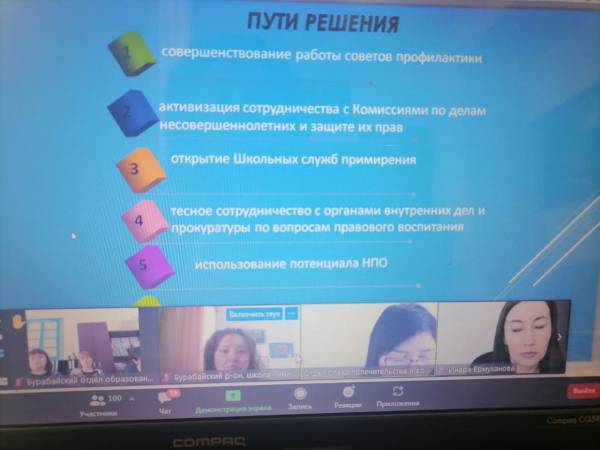600x450 pixels.
Task: Click the green Демонстрация экрана share button
Action: [233, 402]
